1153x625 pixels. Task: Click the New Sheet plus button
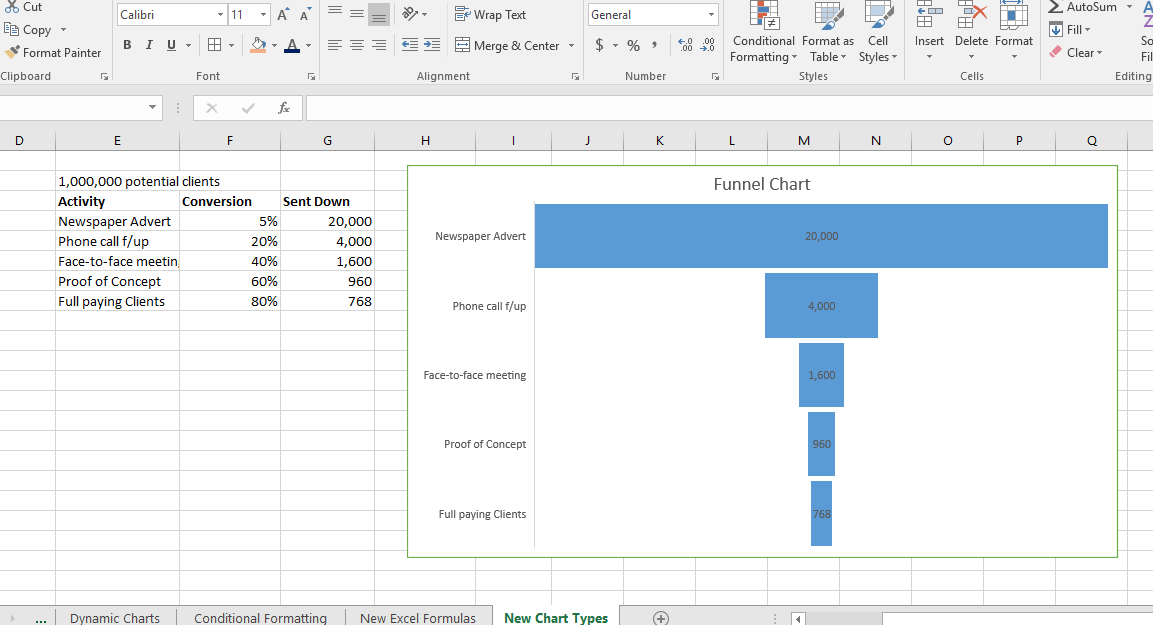(659, 617)
